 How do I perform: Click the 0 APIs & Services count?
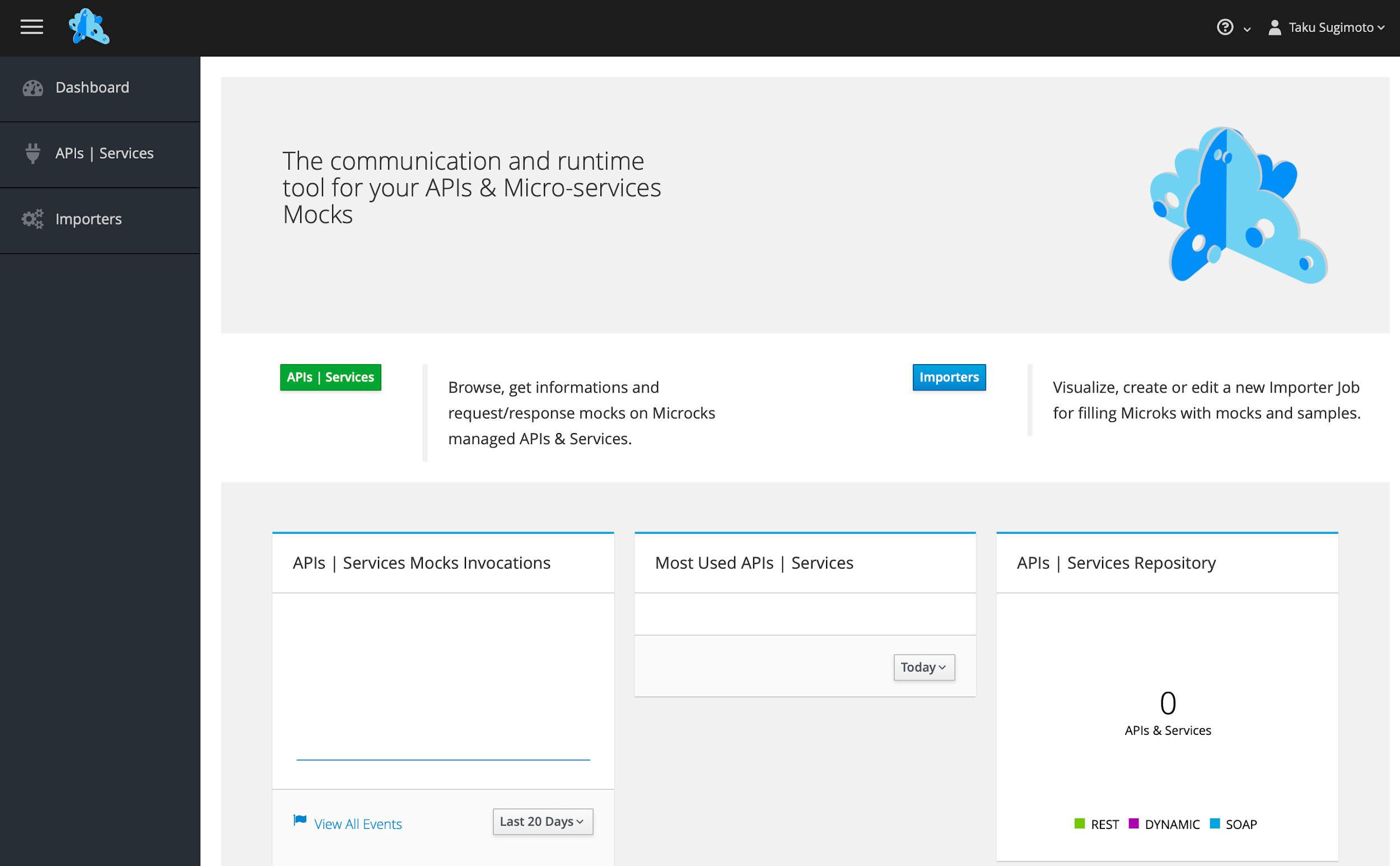(x=1168, y=714)
